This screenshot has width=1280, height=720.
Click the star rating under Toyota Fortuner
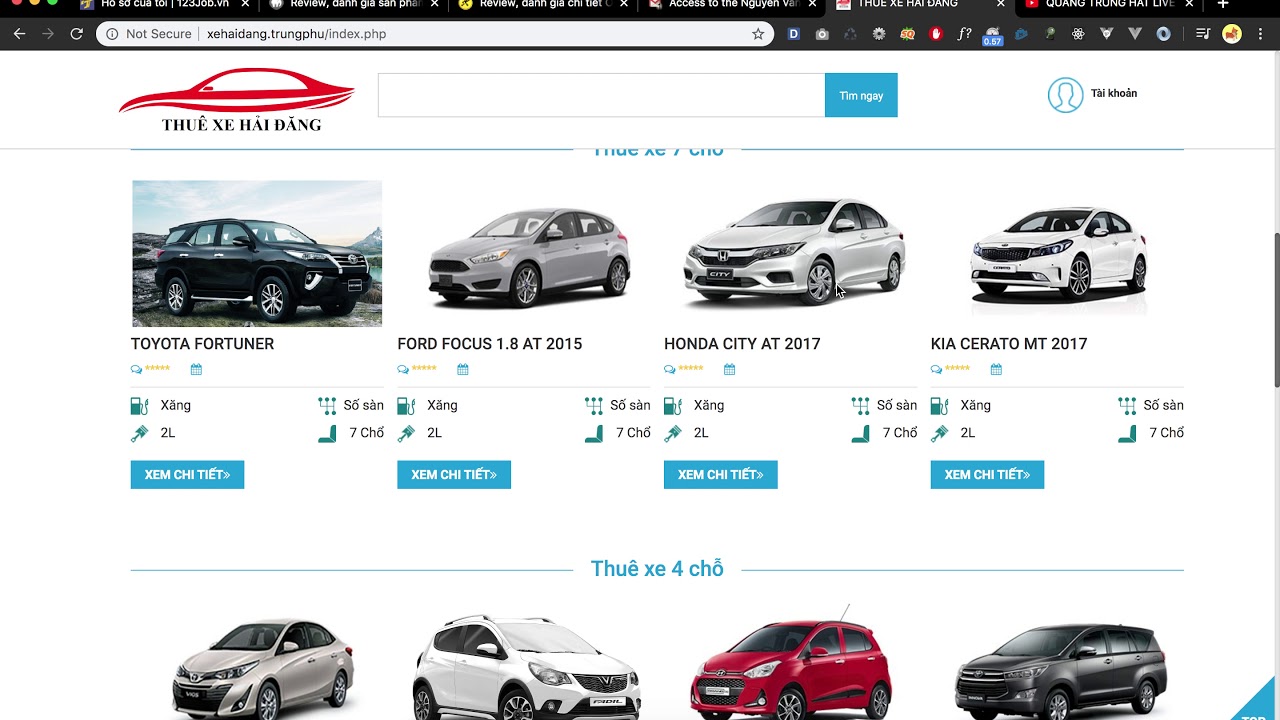click(157, 369)
